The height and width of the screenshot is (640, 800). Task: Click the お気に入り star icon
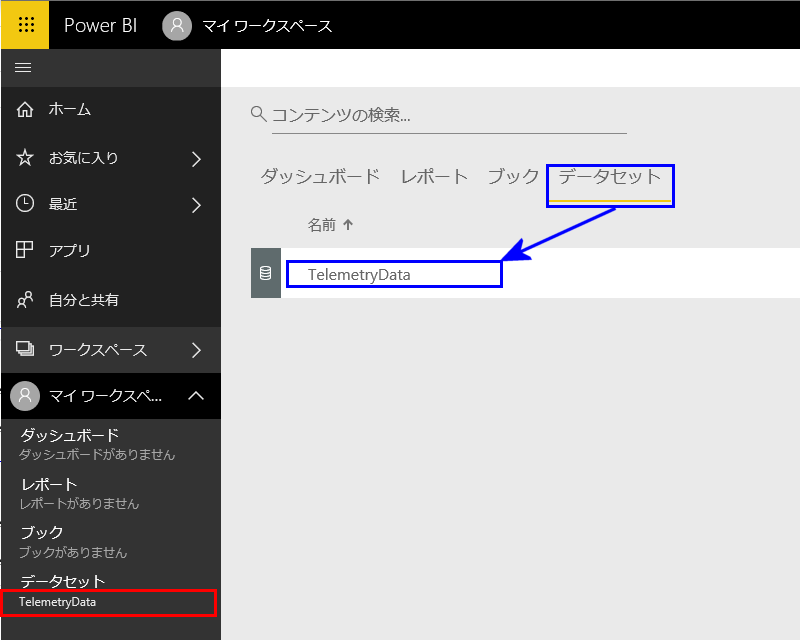click(26, 158)
